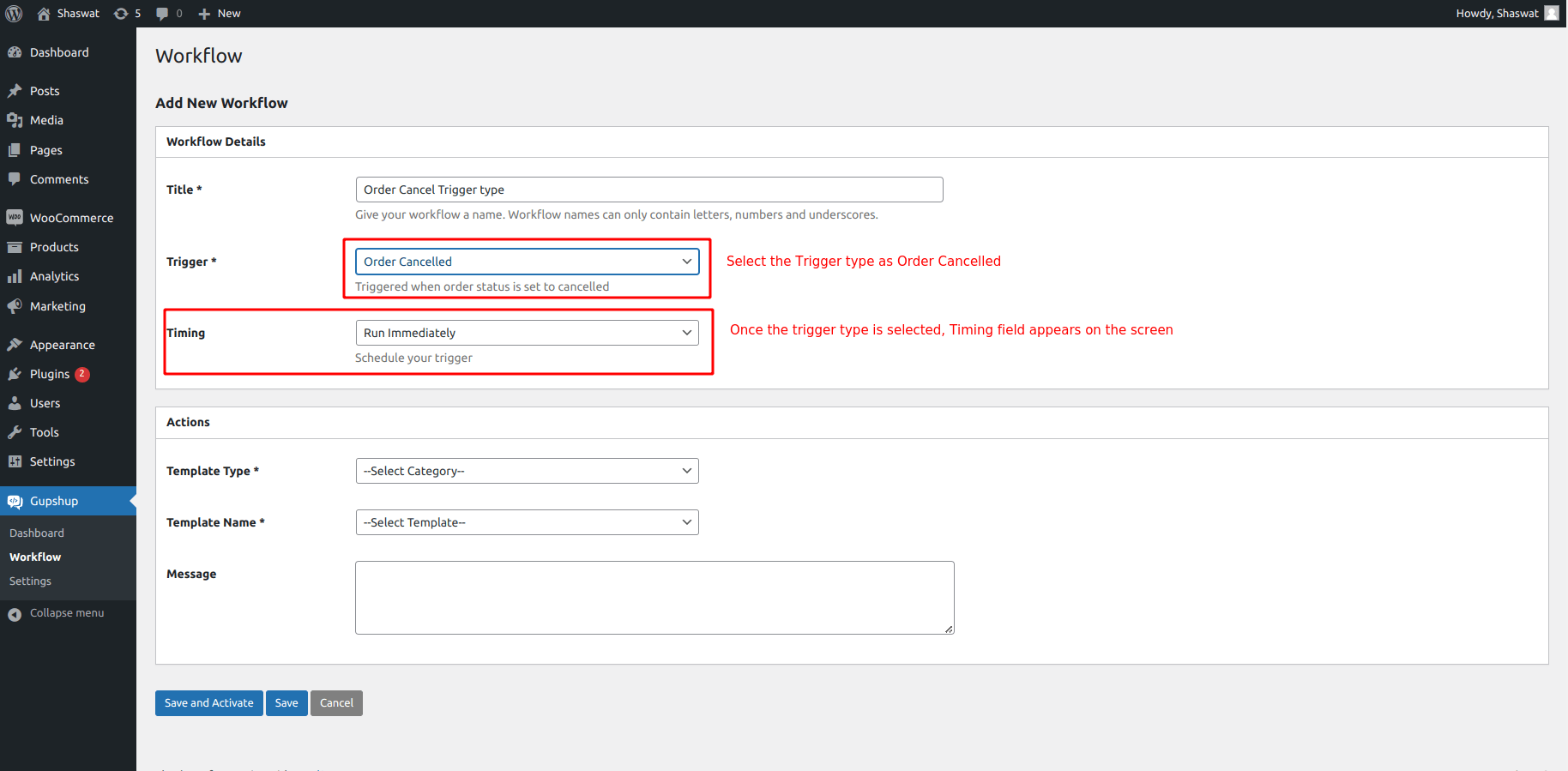This screenshot has width=1568, height=771.
Task: Click the Workflow Details panel heading
Action: click(216, 142)
